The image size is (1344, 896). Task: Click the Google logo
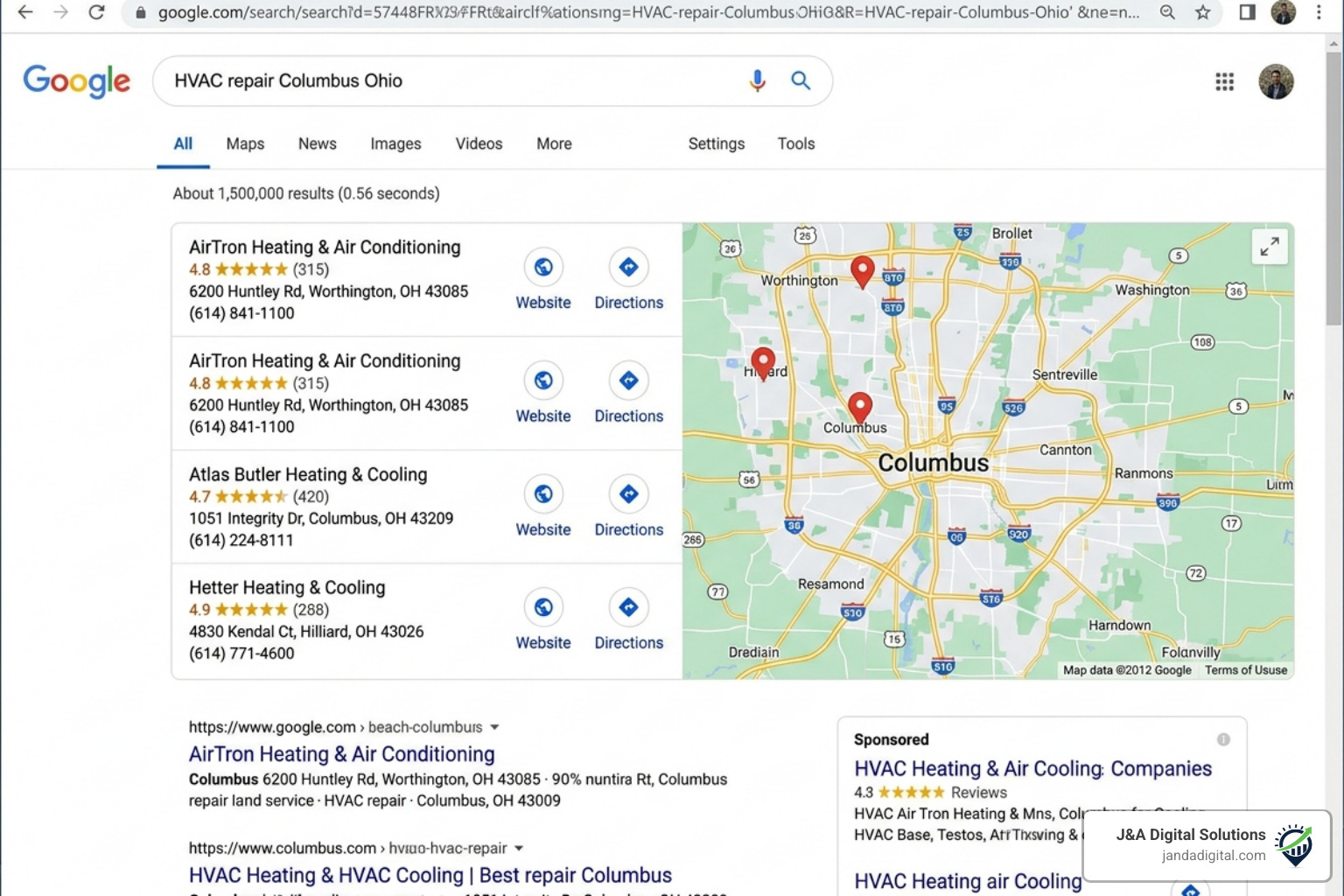[77, 81]
